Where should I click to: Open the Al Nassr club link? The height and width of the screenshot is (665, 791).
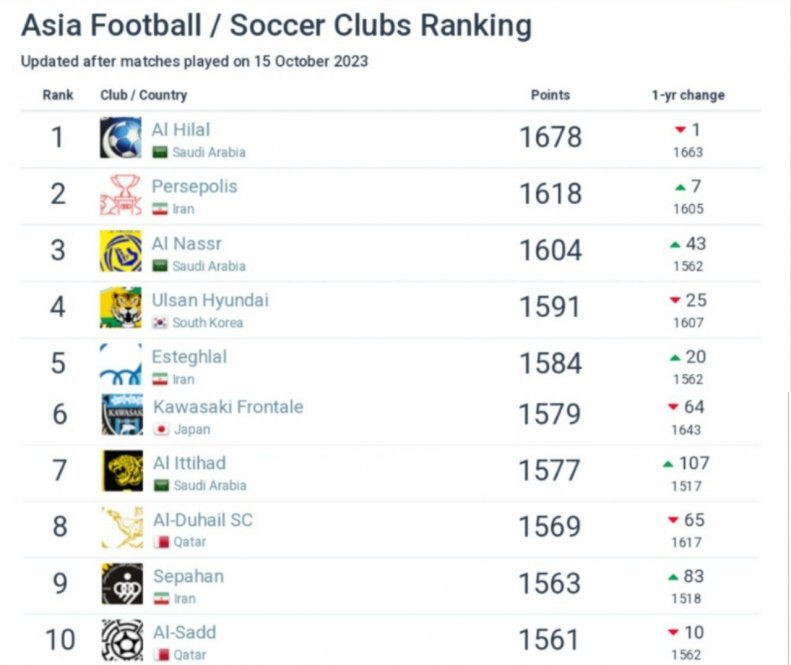click(x=187, y=243)
